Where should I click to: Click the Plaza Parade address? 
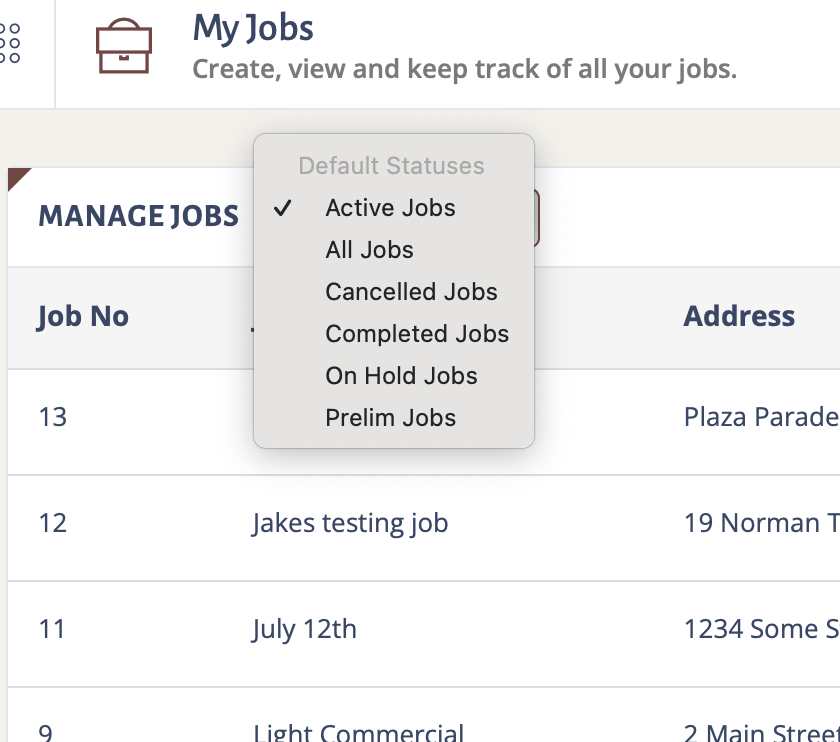(761, 417)
